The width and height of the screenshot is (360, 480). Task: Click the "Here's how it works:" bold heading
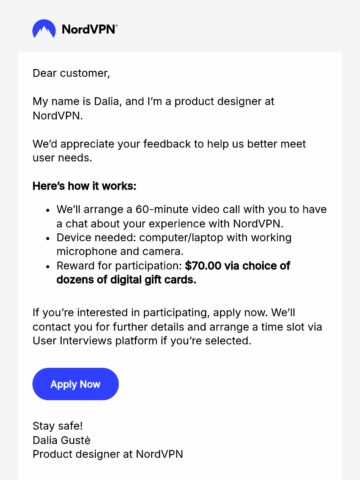[84, 186]
